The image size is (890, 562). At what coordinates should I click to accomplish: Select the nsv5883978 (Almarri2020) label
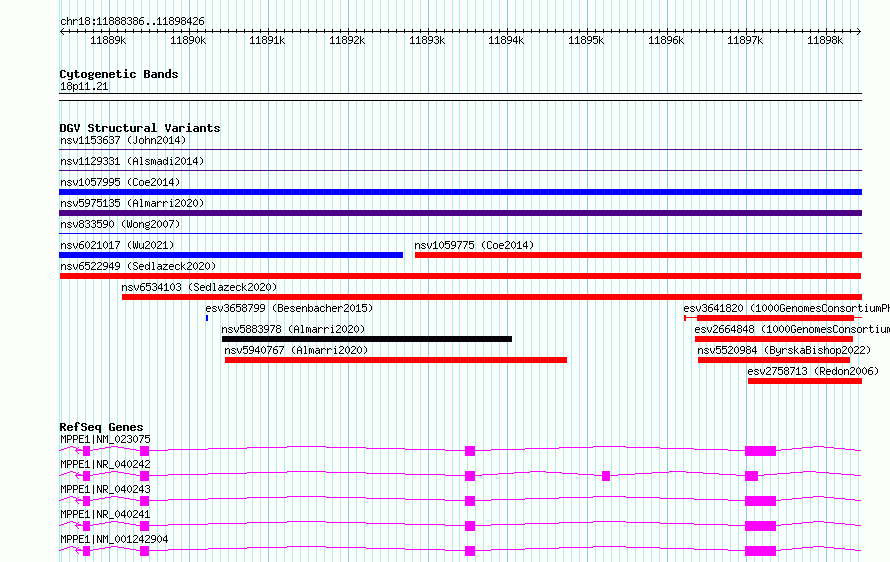point(293,329)
